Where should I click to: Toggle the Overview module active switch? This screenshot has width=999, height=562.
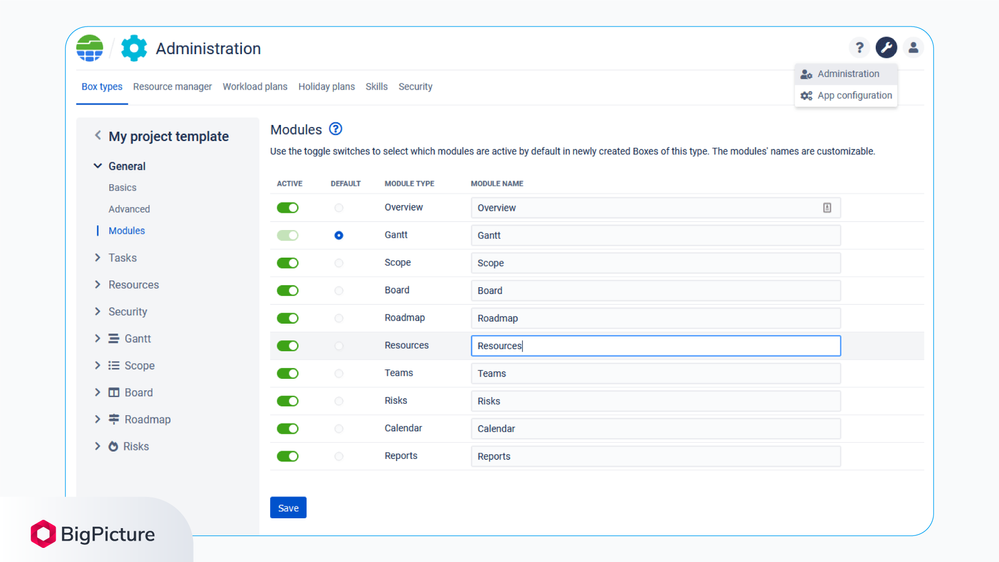tap(287, 208)
